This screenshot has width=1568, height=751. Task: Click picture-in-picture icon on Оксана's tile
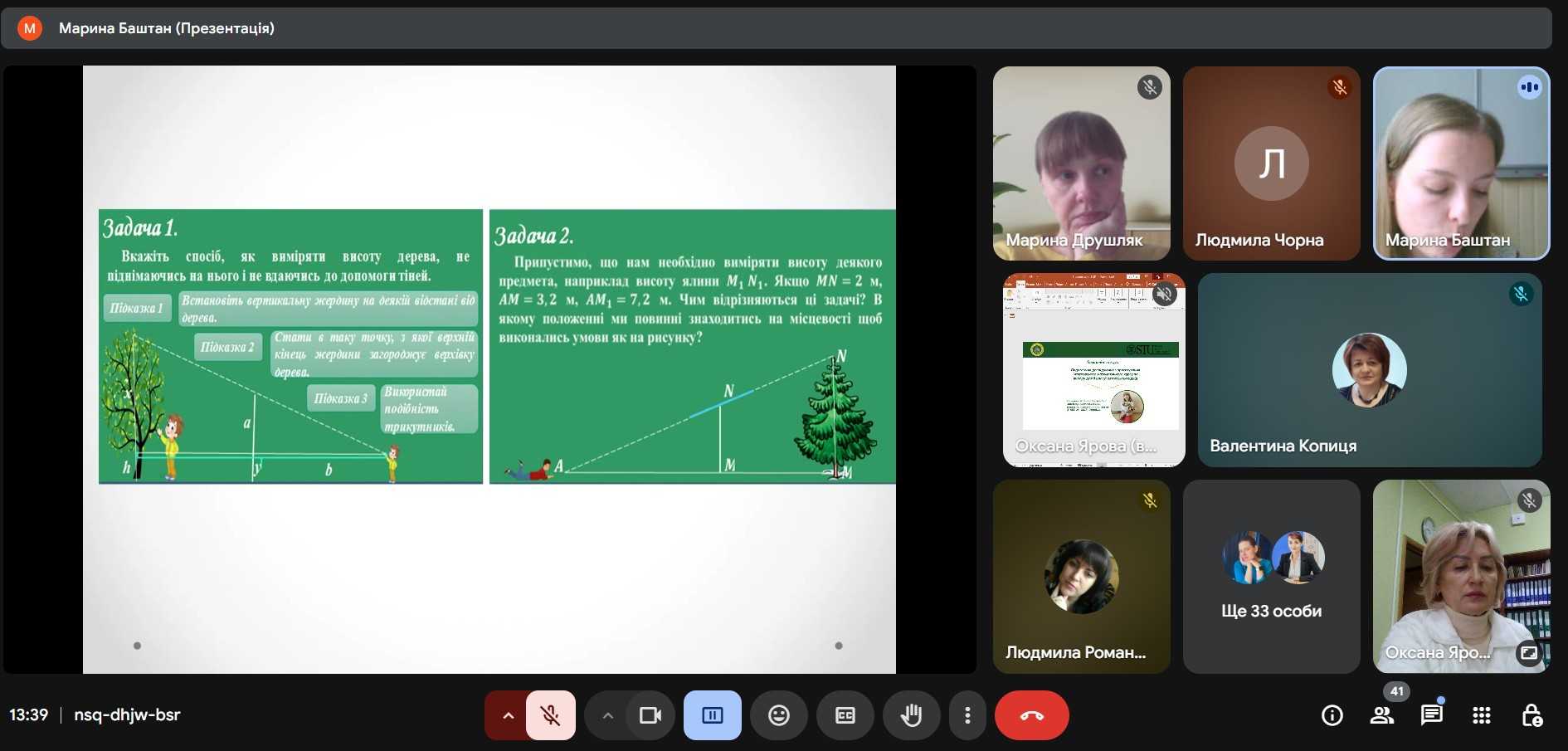coord(1528,653)
